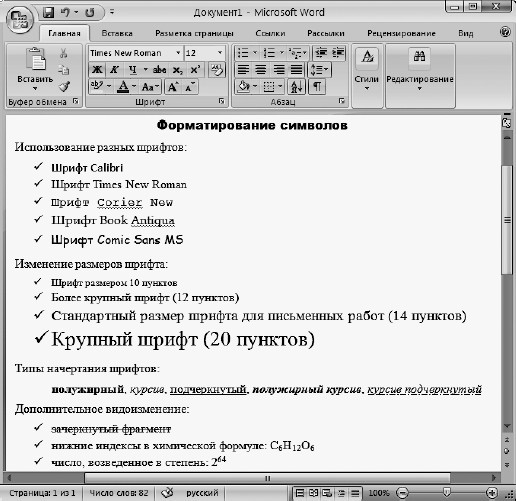The width and height of the screenshot is (516, 501).
Task: Activate the Format Painter brush
Action: pos(64,87)
